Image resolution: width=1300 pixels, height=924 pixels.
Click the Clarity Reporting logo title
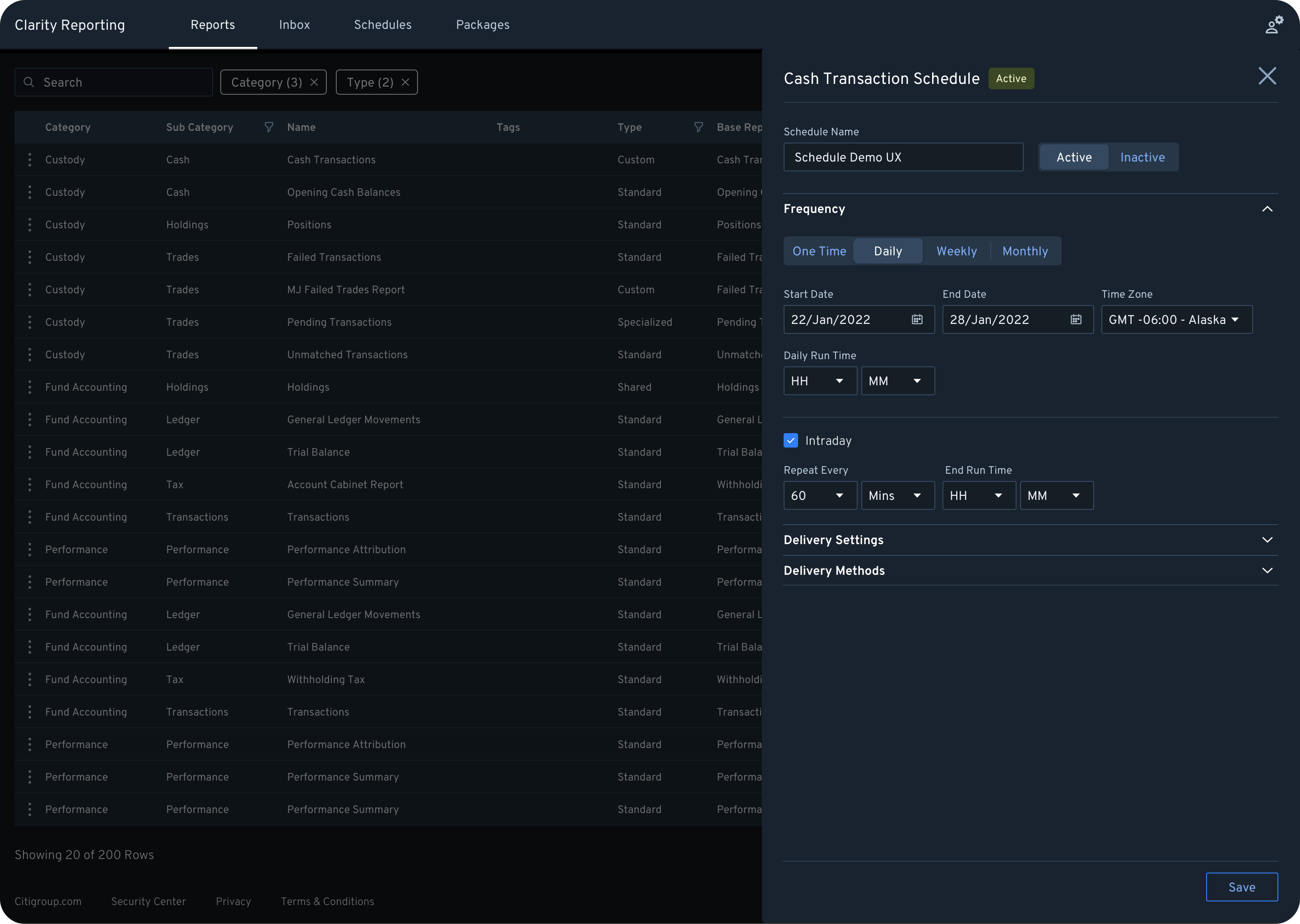pyautogui.click(x=70, y=25)
